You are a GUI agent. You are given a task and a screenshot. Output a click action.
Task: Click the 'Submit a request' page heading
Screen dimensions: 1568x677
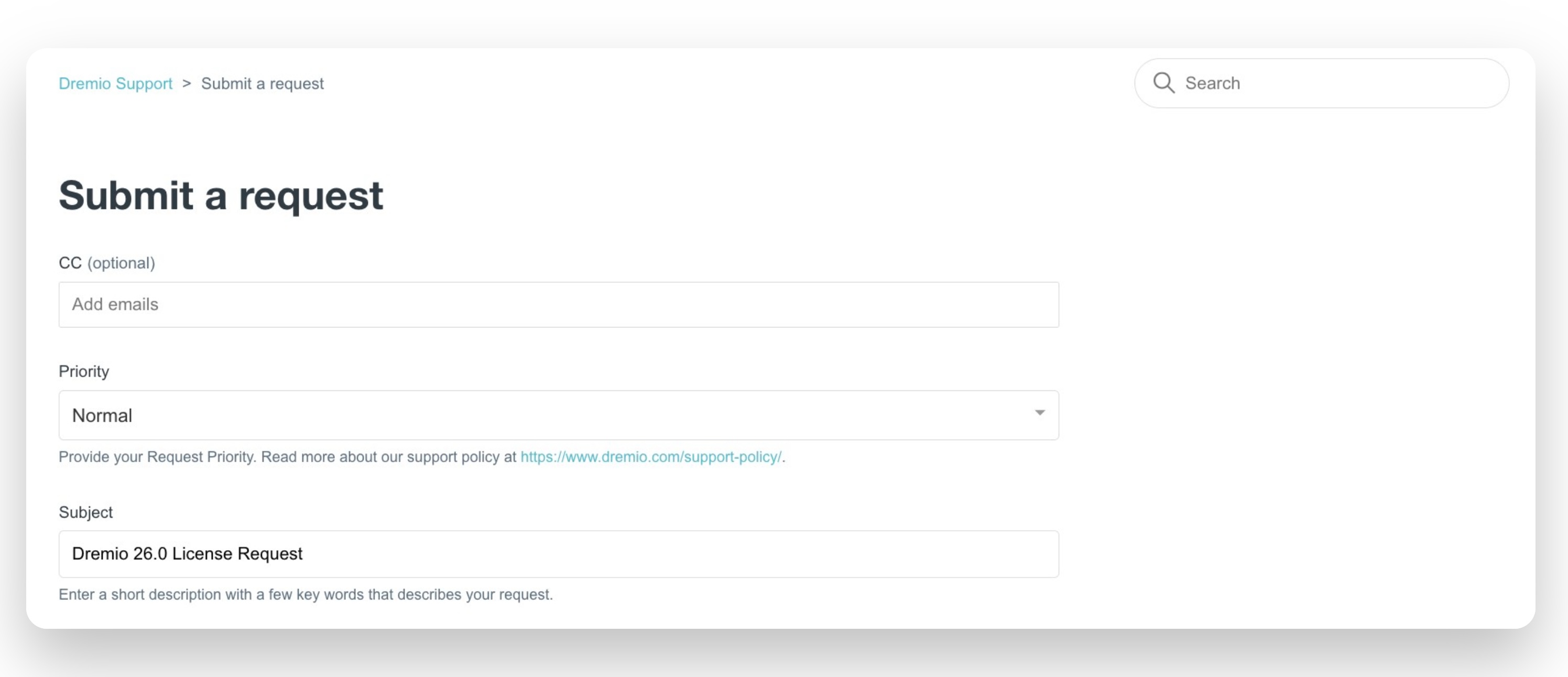tap(220, 195)
